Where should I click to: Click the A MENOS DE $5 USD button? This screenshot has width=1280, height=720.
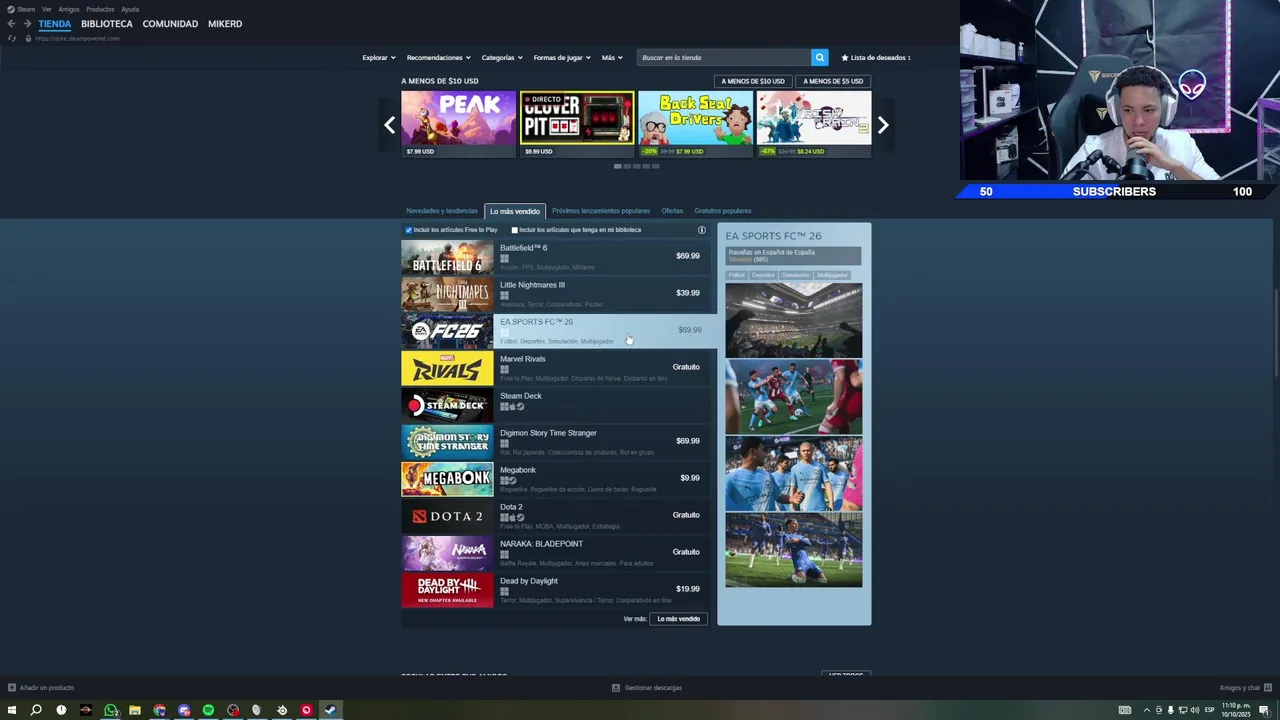pos(833,81)
